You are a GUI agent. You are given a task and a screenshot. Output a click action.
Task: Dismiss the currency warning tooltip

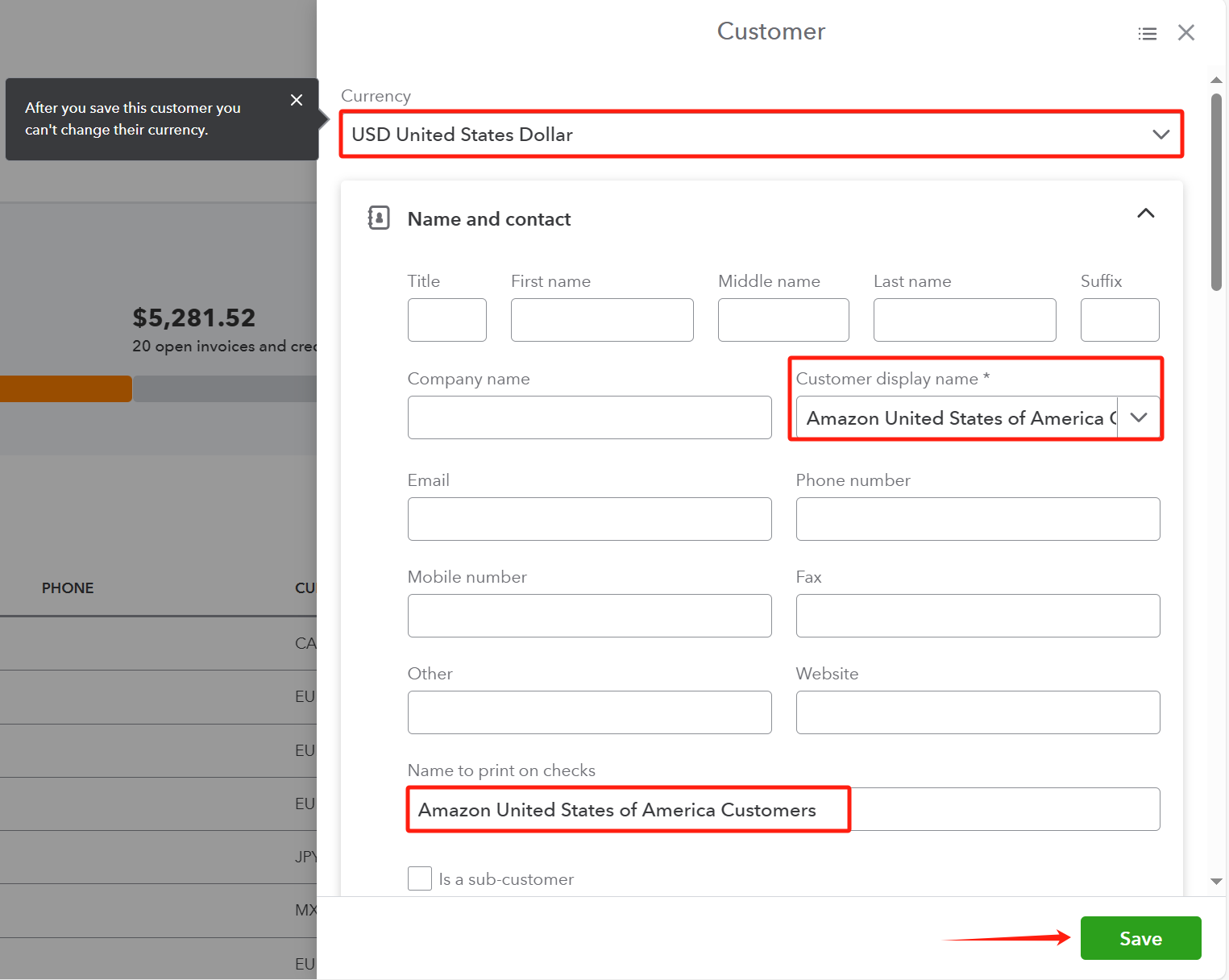pyautogui.click(x=297, y=100)
